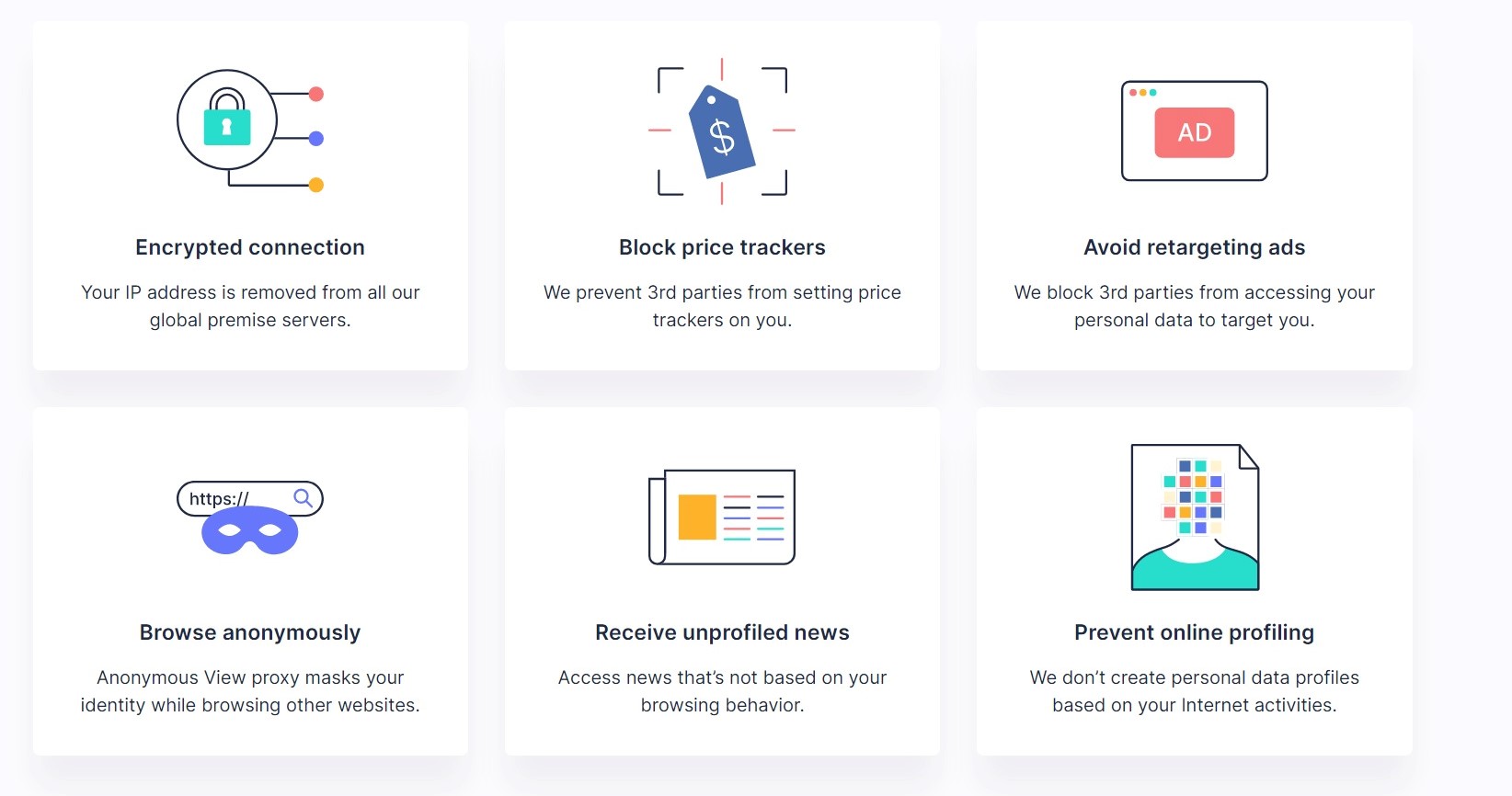Select the "Avoid retargeting ads" heading
The image size is (1512, 796).
pyautogui.click(x=1194, y=247)
